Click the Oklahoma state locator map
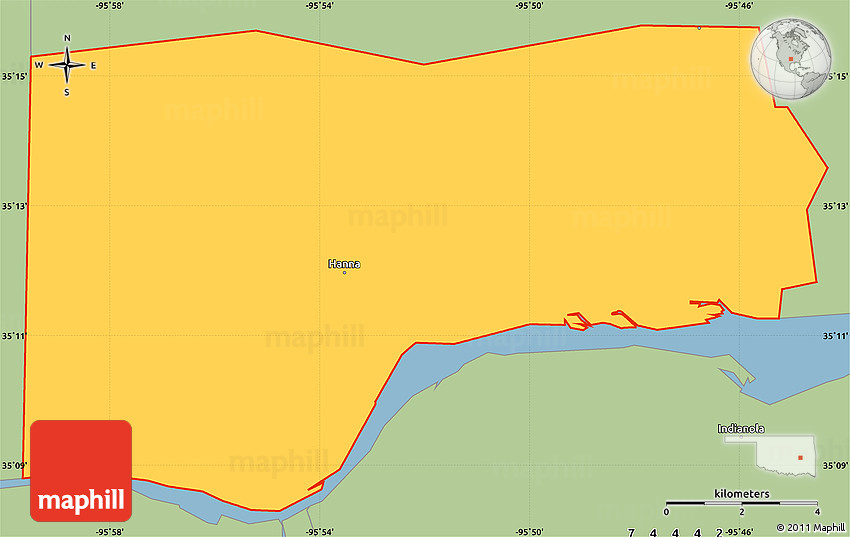850x537 pixels. pyautogui.click(x=785, y=456)
